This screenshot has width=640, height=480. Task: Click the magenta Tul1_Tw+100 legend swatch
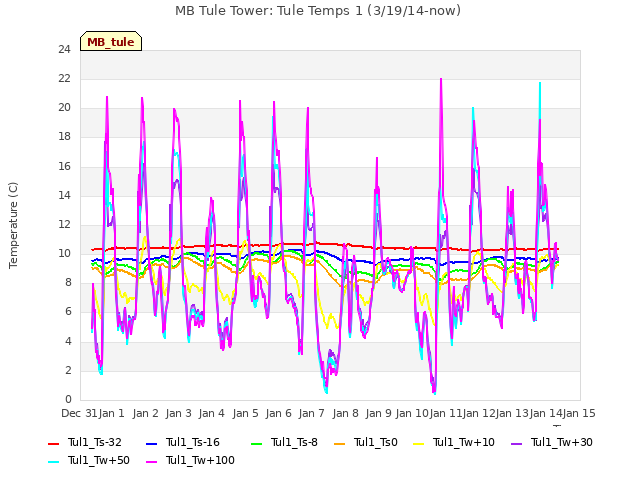[151, 461]
